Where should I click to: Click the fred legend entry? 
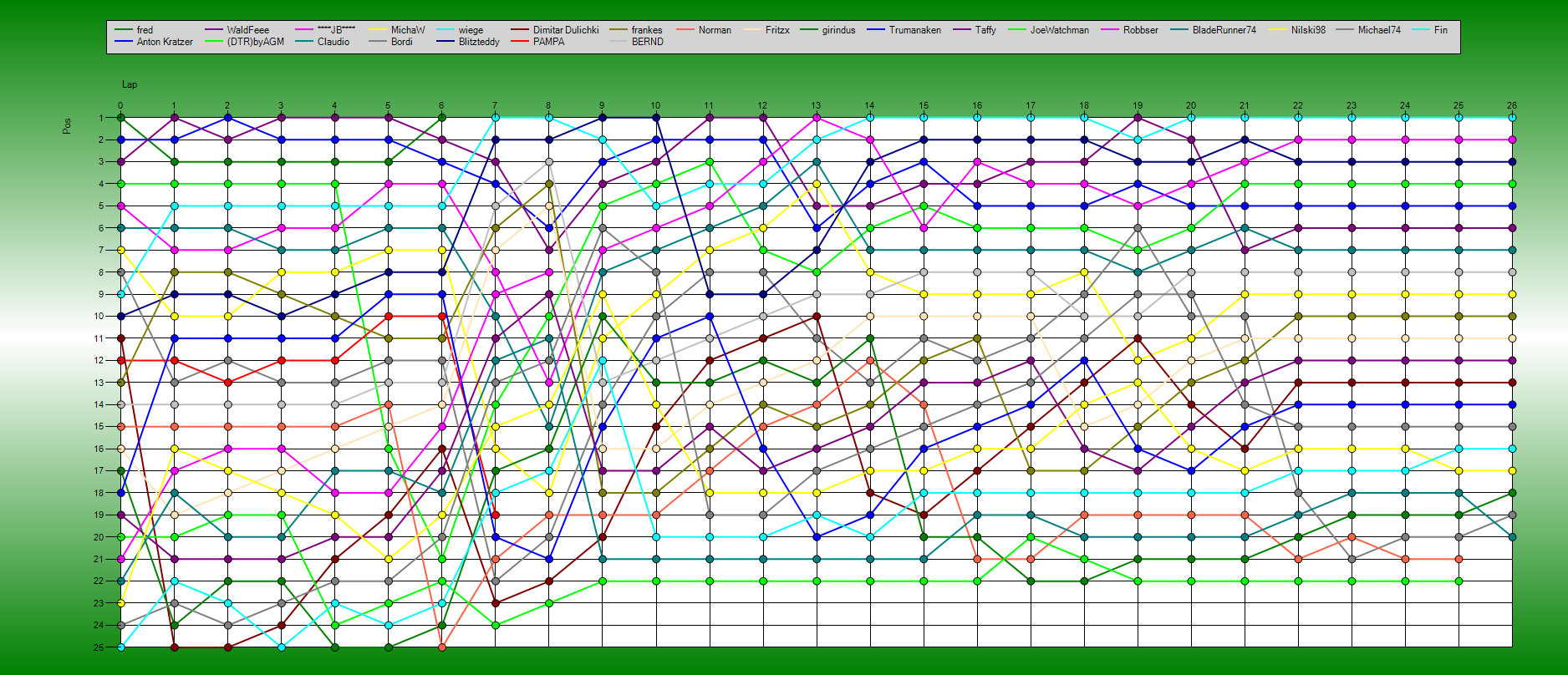click(145, 30)
